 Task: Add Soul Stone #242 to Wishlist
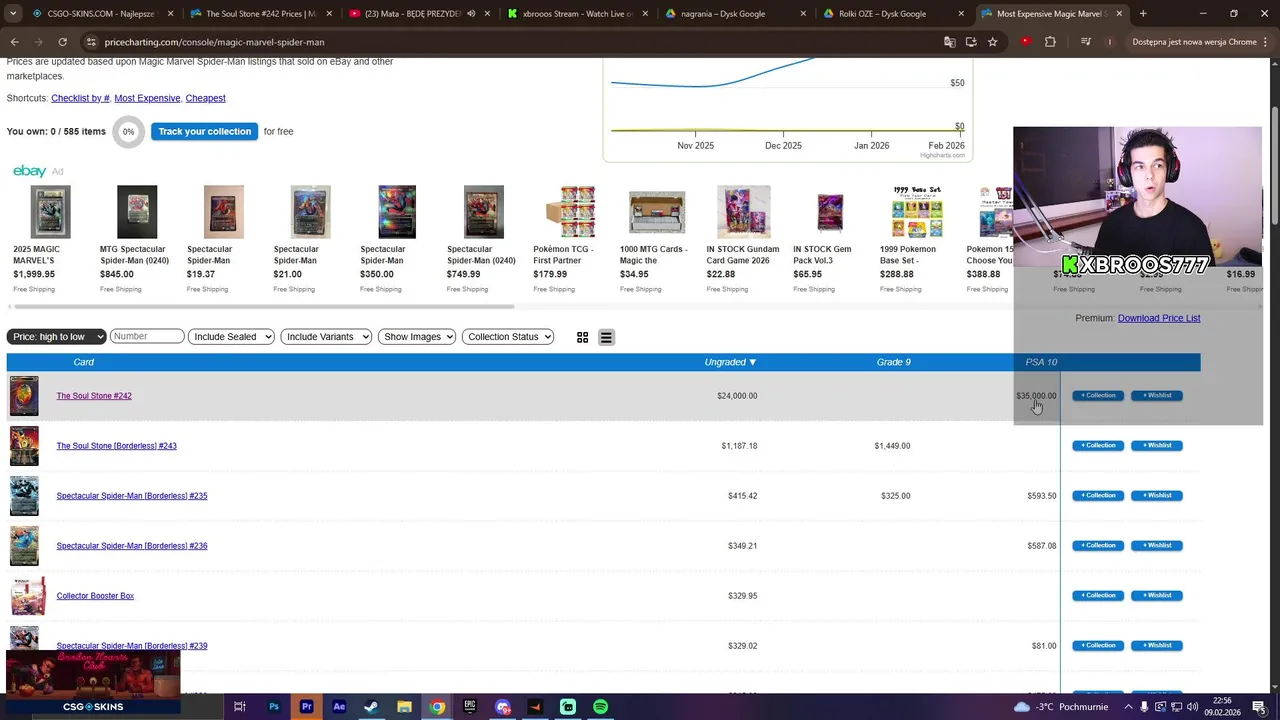1157,396
